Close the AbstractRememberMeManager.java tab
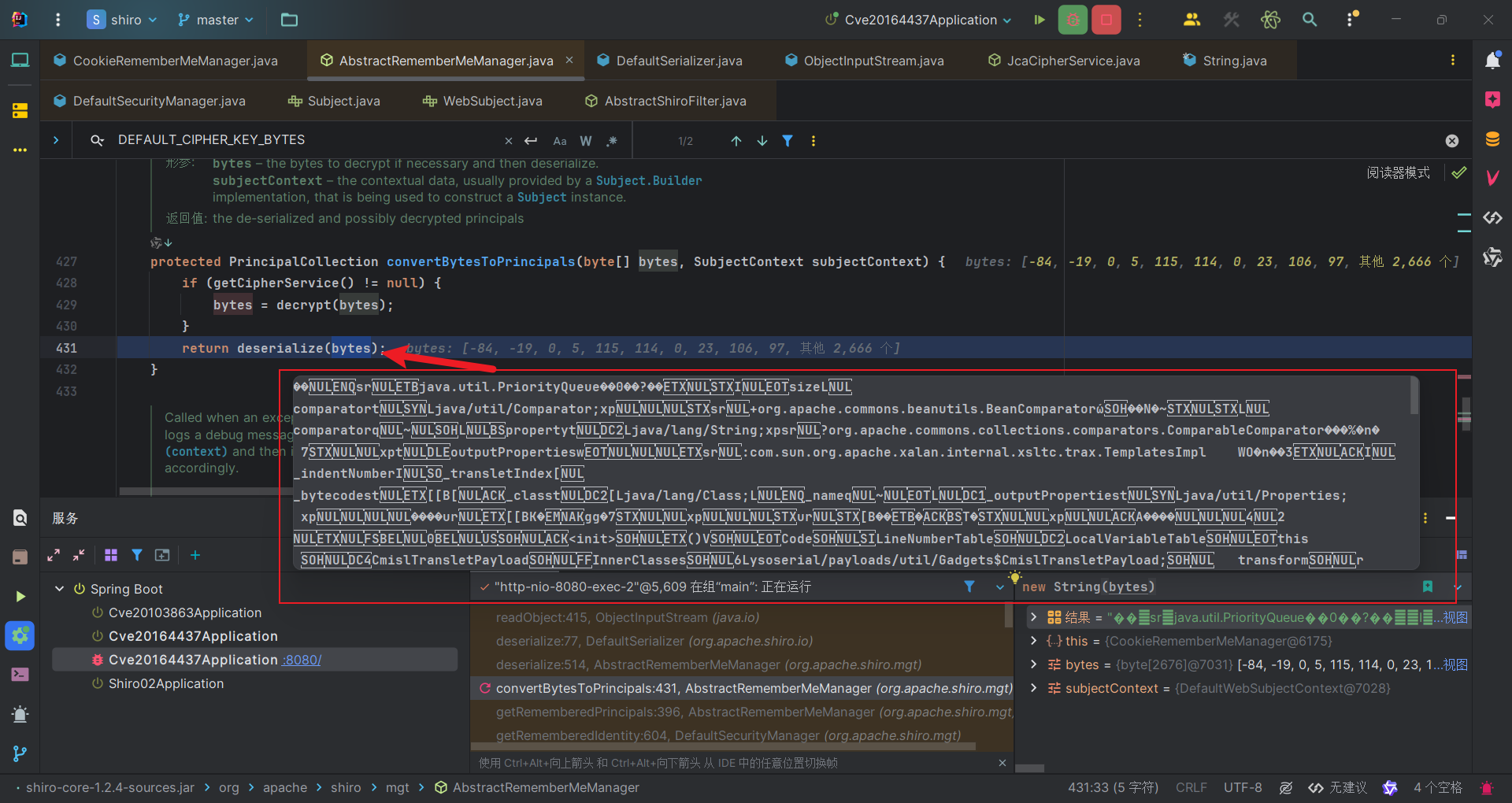The image size is (1512, 803). point(569,60)
